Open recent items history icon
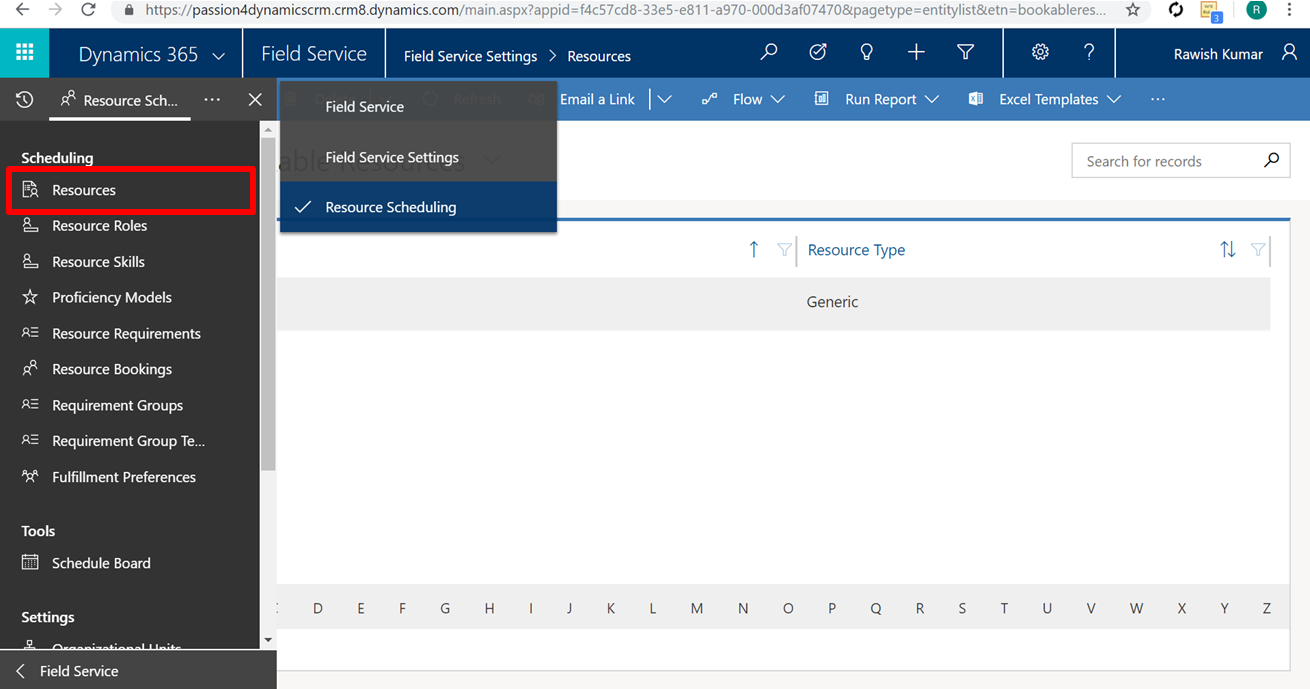Image resolution: width=1310 pixels, height=689 pixels. (25, 99)
